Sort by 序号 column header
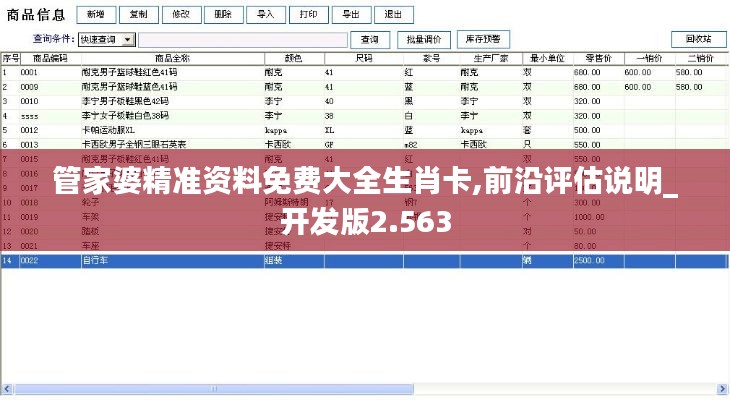730x400 pixels. [11, 58]
